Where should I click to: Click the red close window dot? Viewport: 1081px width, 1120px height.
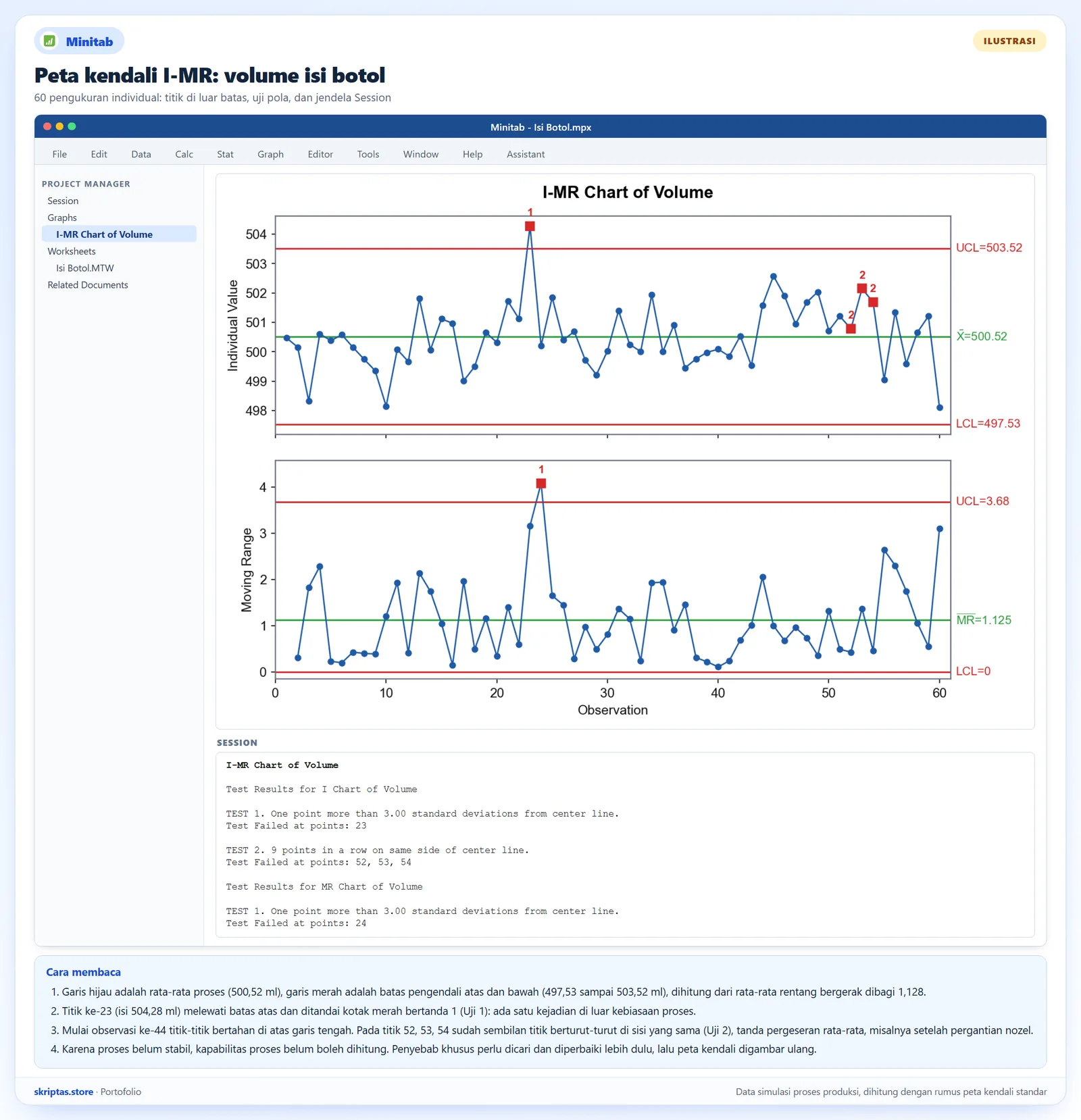pyautogui.click(x=47, y=126)
